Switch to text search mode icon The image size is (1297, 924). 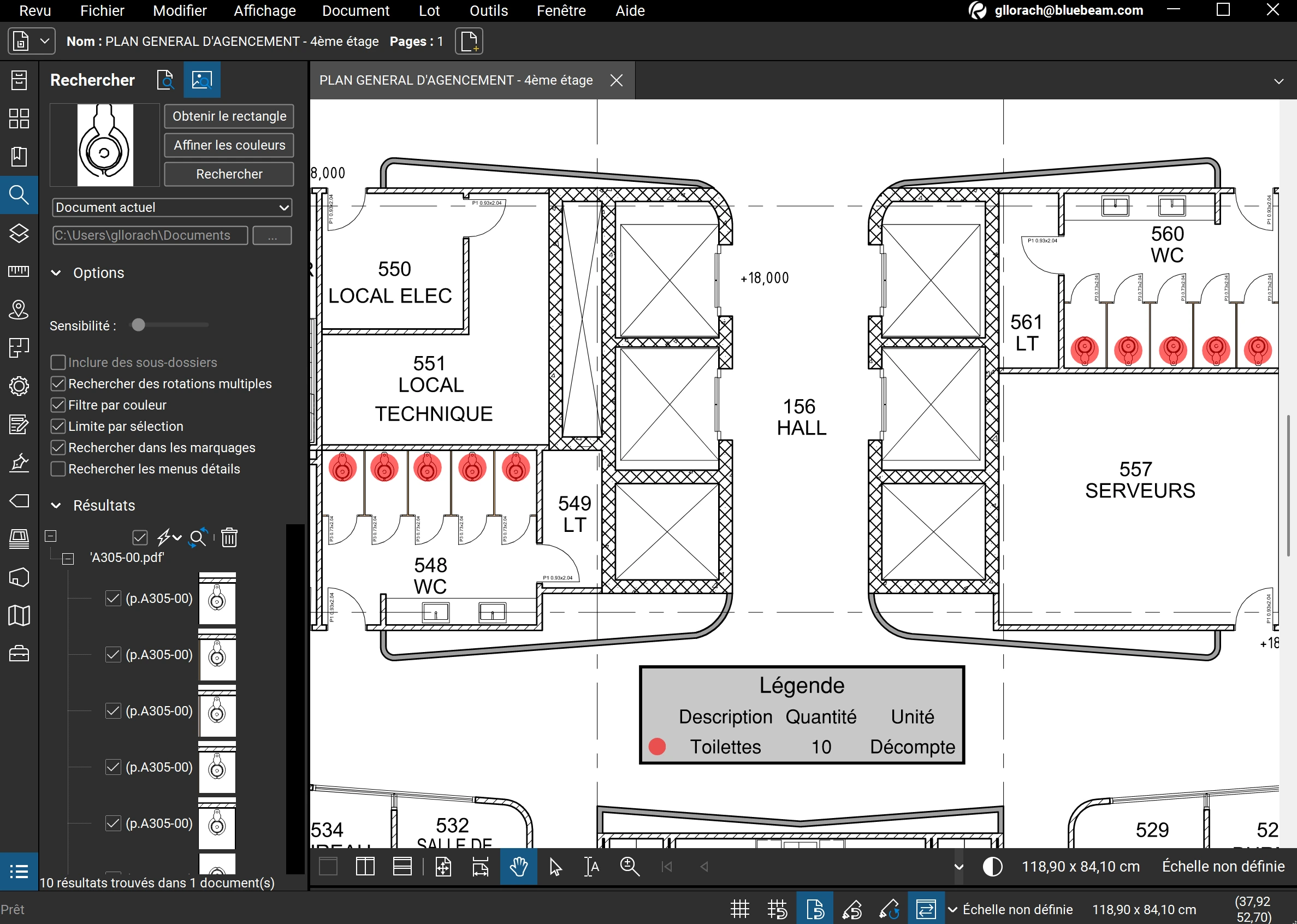tap(165, 80)
